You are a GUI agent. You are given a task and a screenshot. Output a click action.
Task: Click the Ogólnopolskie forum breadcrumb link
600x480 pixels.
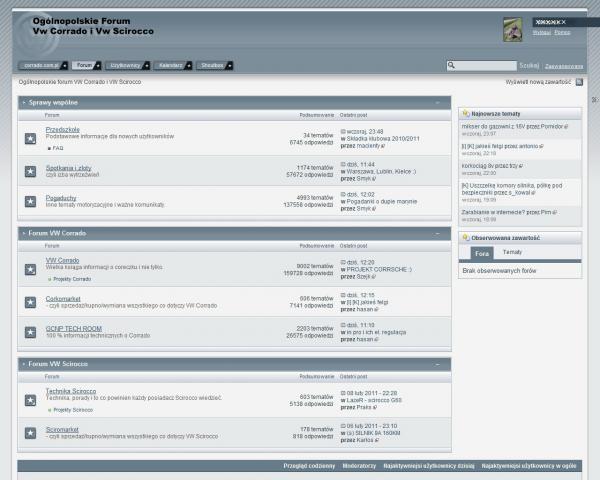[x=80, y=82]
